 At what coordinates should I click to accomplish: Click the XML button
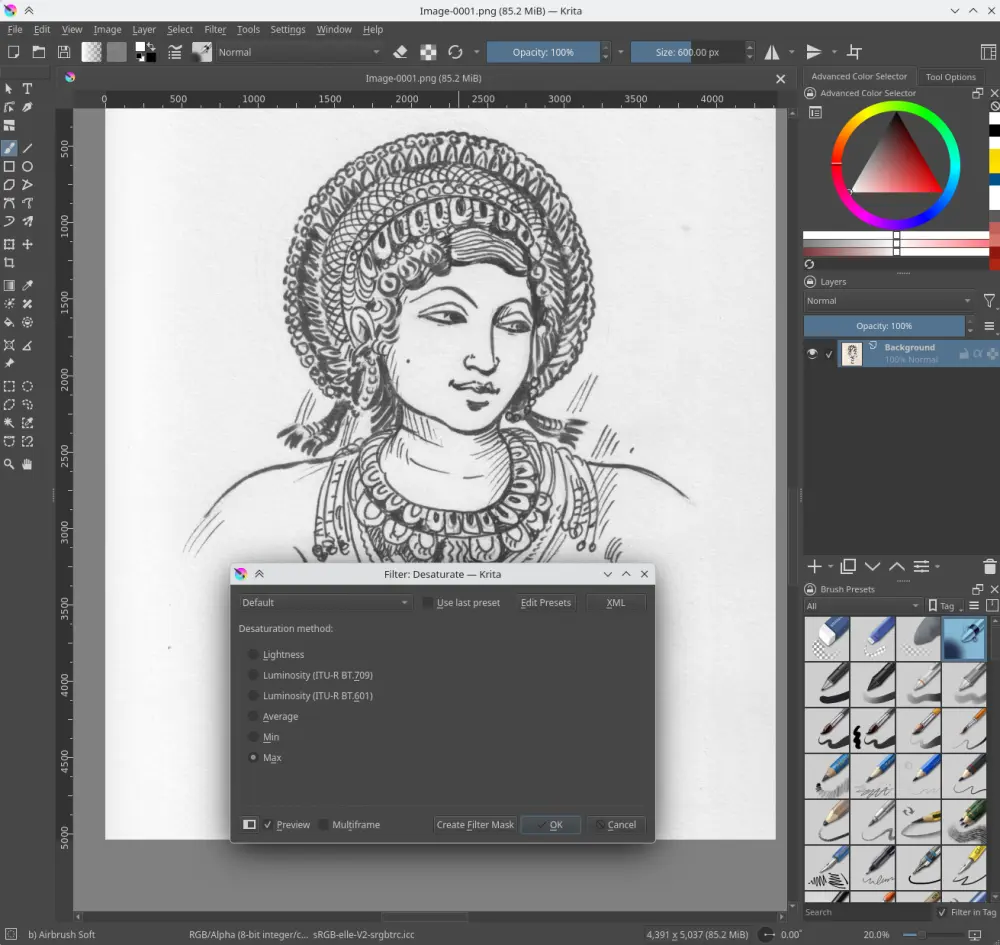(615, 603)
